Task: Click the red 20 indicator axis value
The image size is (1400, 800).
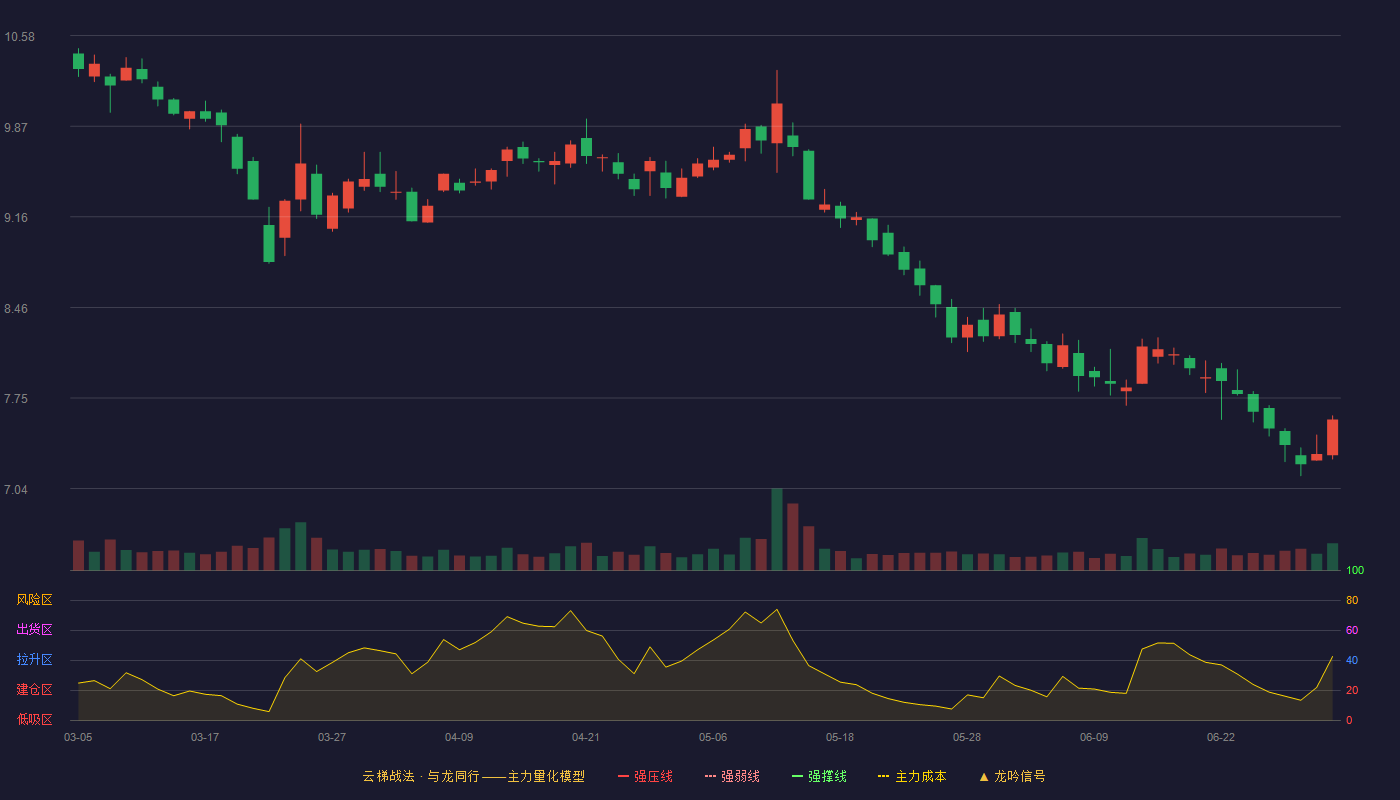Action: tap(1352, 690)
